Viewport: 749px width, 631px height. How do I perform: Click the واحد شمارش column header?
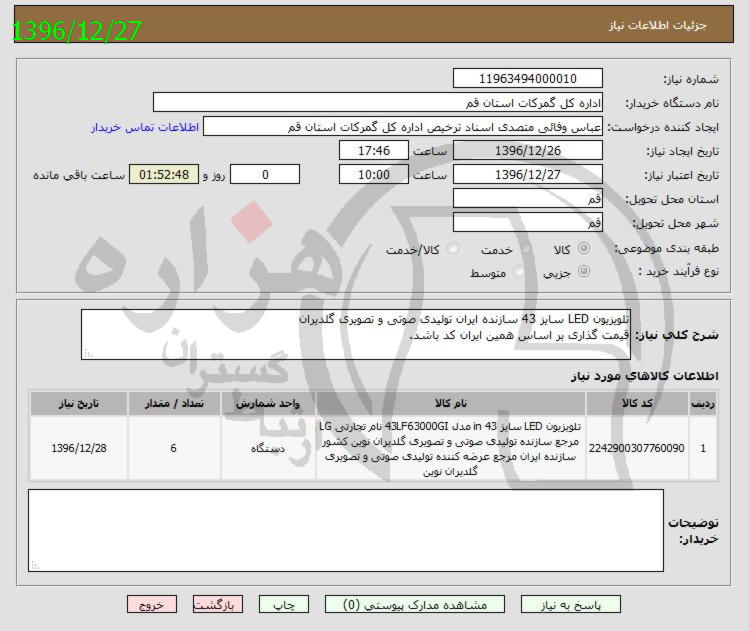[268, 404]
